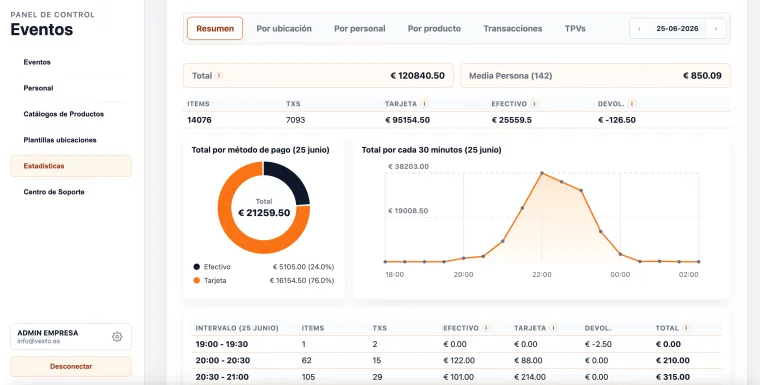The width and height of the screenshot is (760, 385).
Task: Open the date picker showing 25-06-2026
Action: [677, 29]
